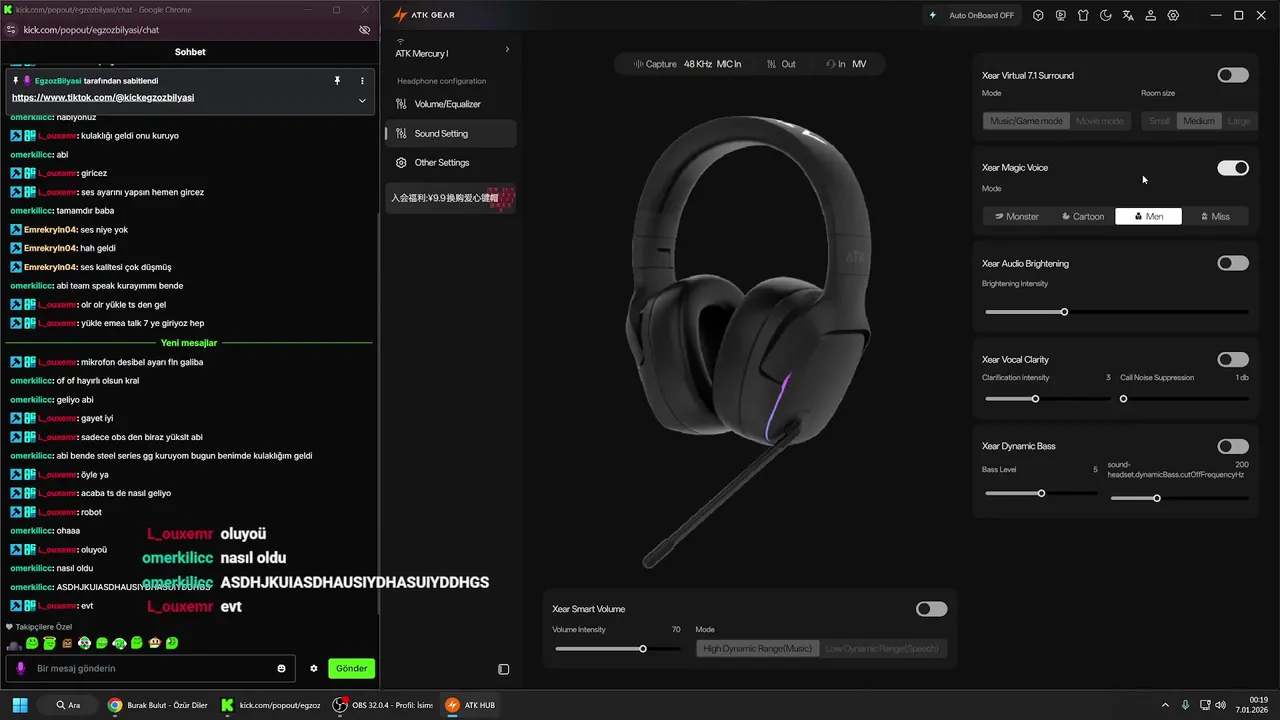Open the system tray volume icon

[x=1220, y=705]
